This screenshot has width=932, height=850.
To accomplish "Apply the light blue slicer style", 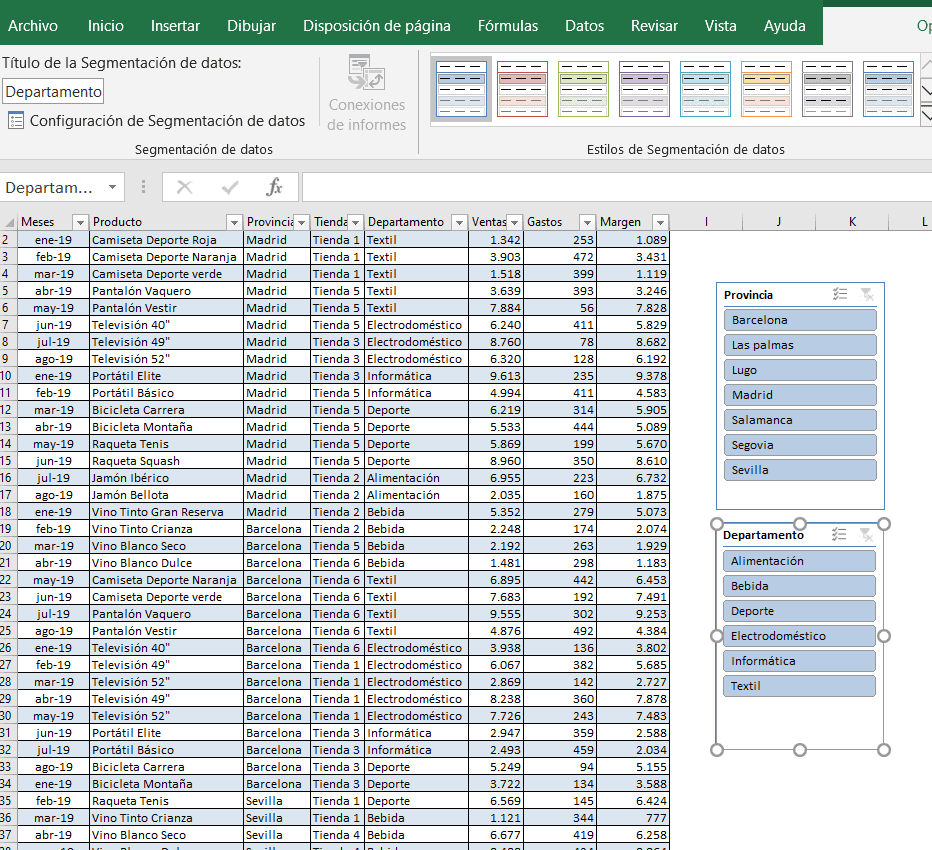I will tap(461, 89).
